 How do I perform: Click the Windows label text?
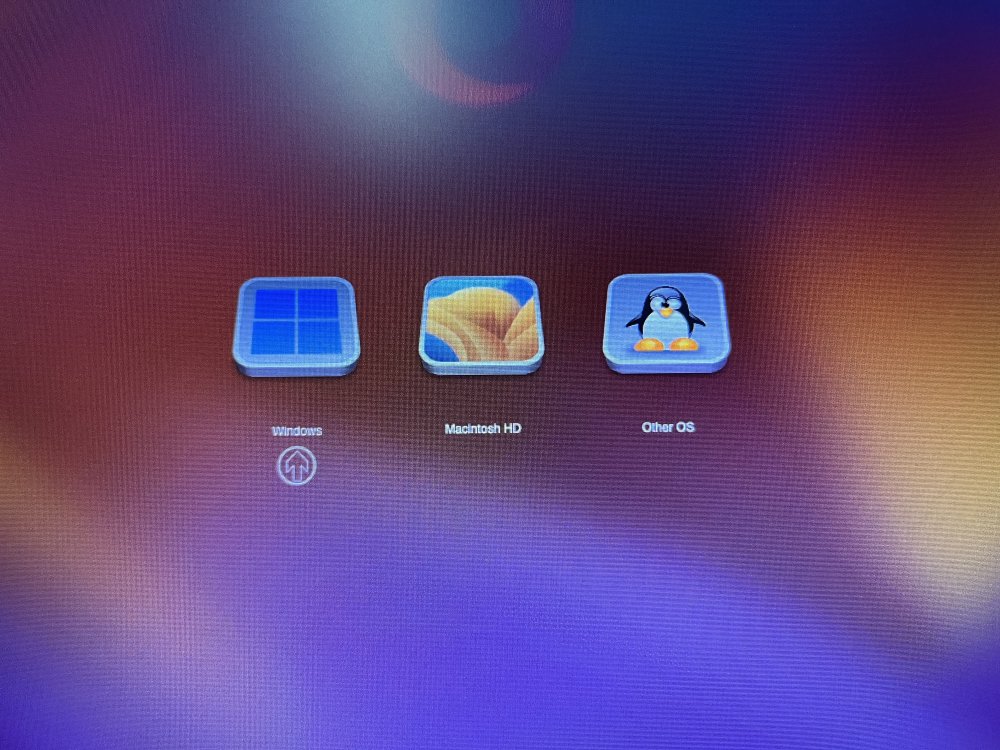(x=297, y=431)
